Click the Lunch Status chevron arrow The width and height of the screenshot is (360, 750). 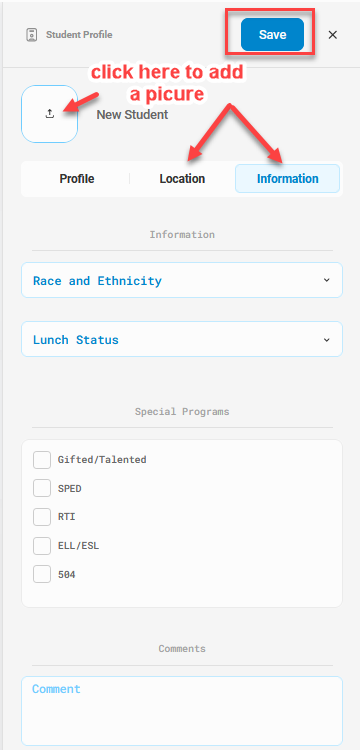click(327, 340)
